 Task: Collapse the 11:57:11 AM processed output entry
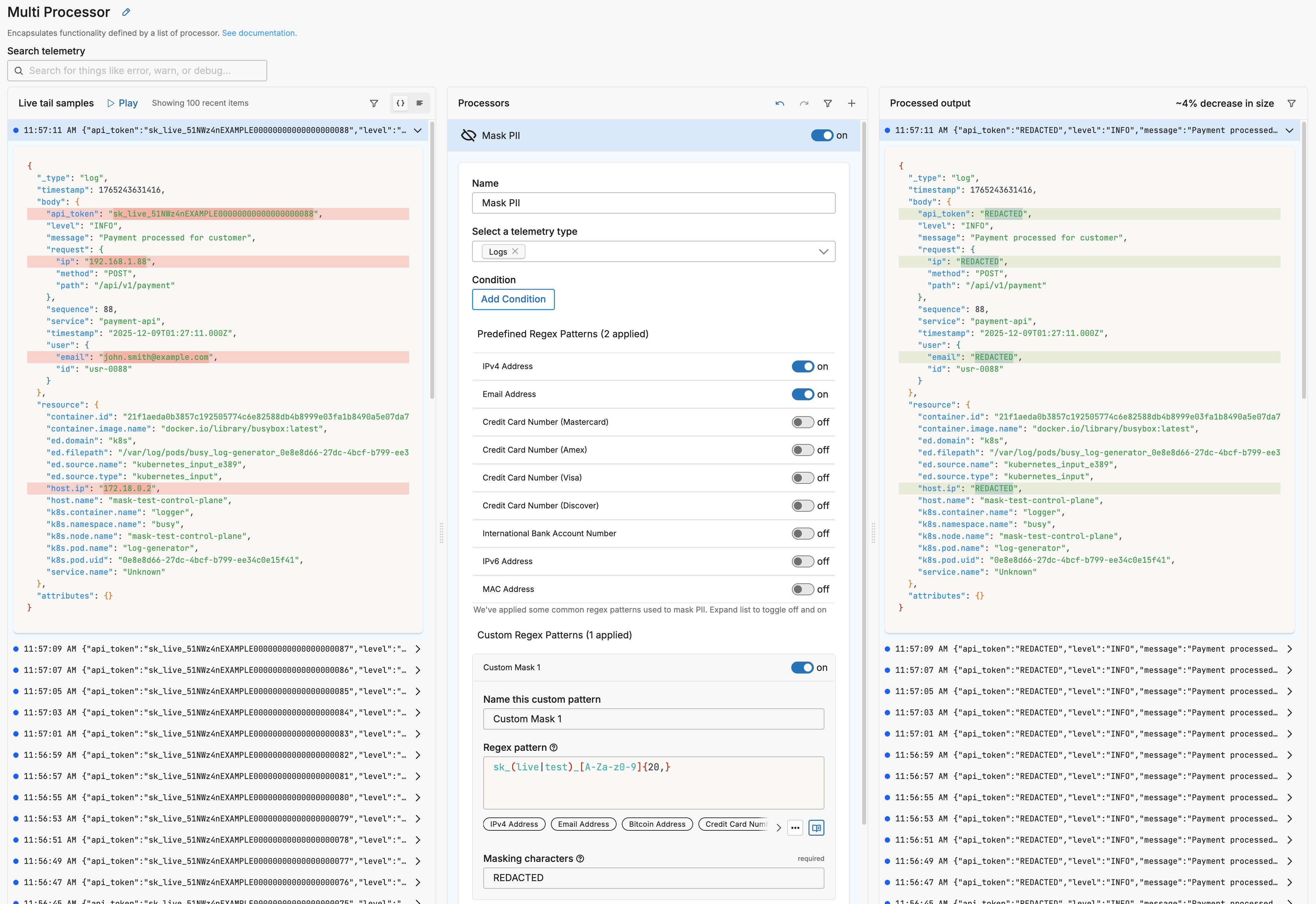point(1289,130)
